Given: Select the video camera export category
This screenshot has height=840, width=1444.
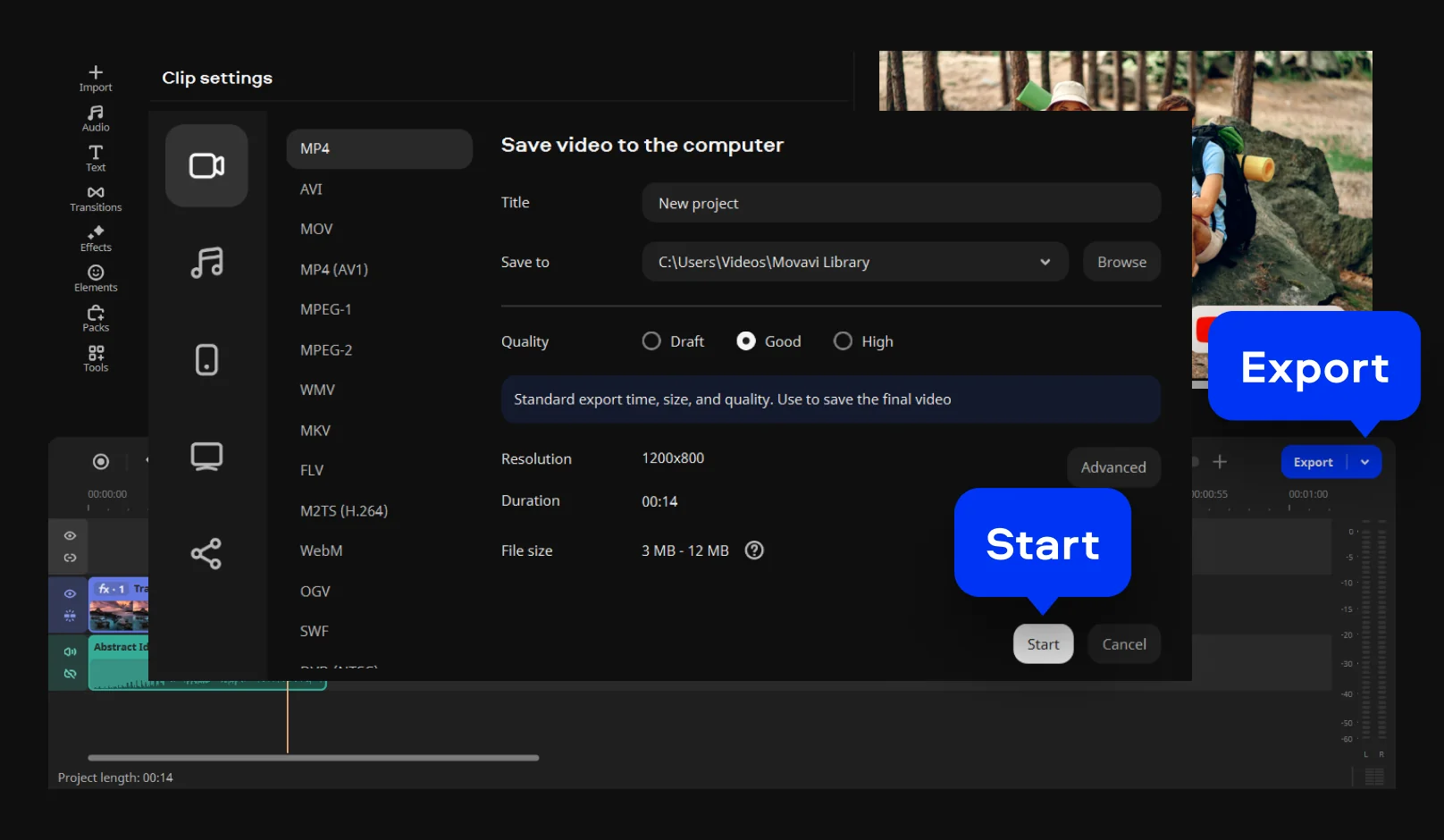Looking at the screenshot, I should [206, 165].
